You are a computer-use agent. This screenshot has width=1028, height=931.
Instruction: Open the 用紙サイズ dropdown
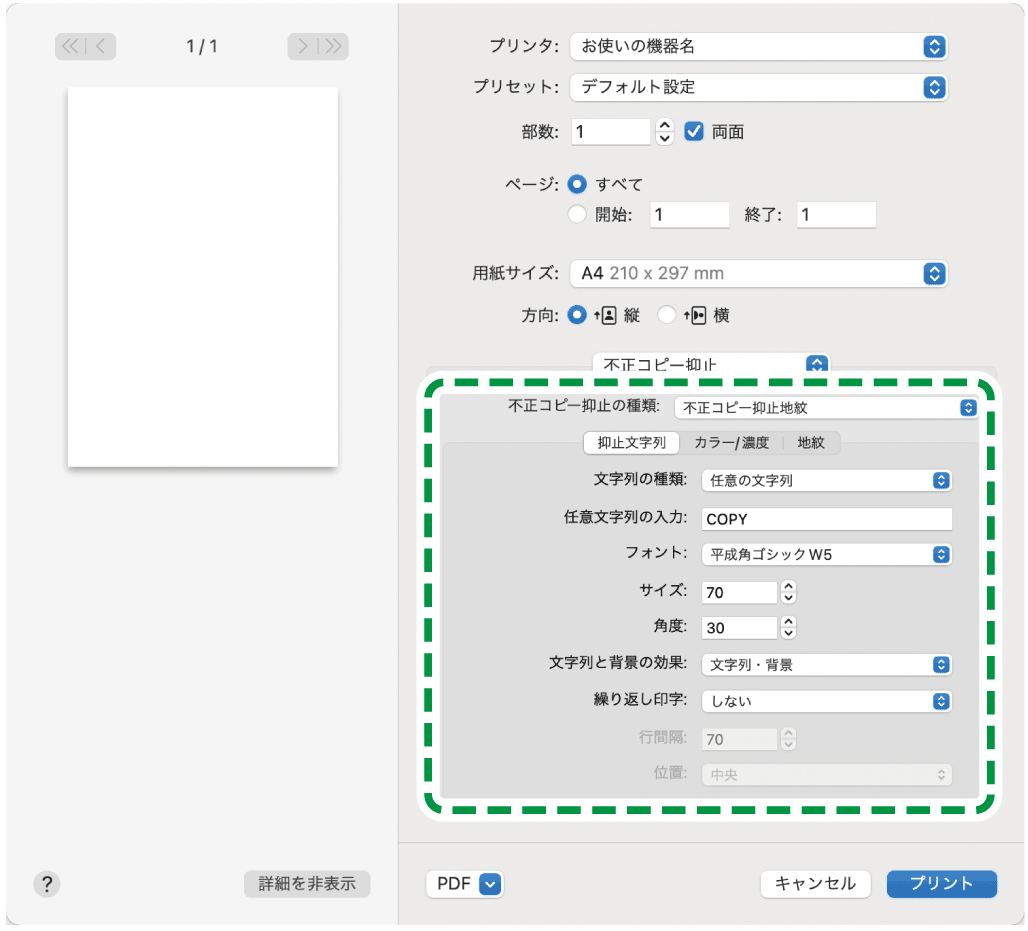(758, 273)
